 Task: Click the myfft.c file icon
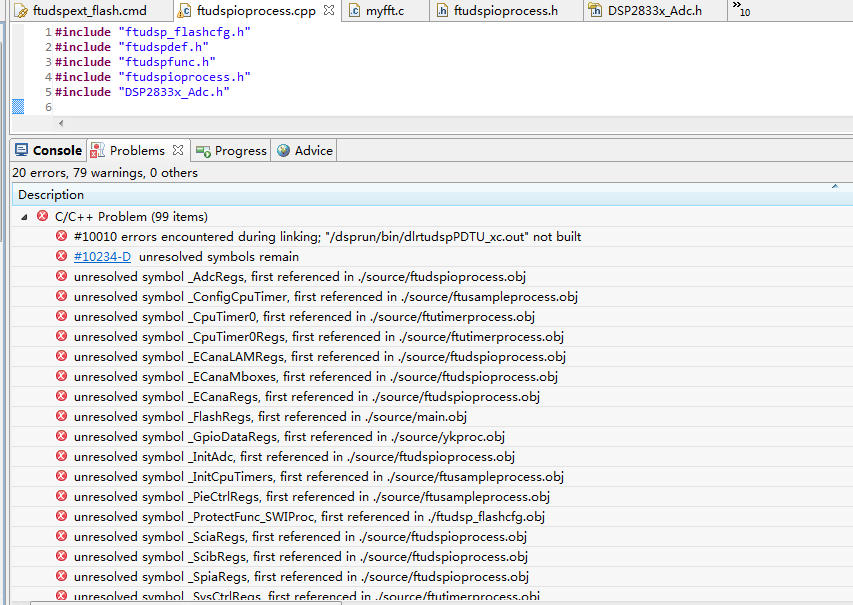(354, 10)
